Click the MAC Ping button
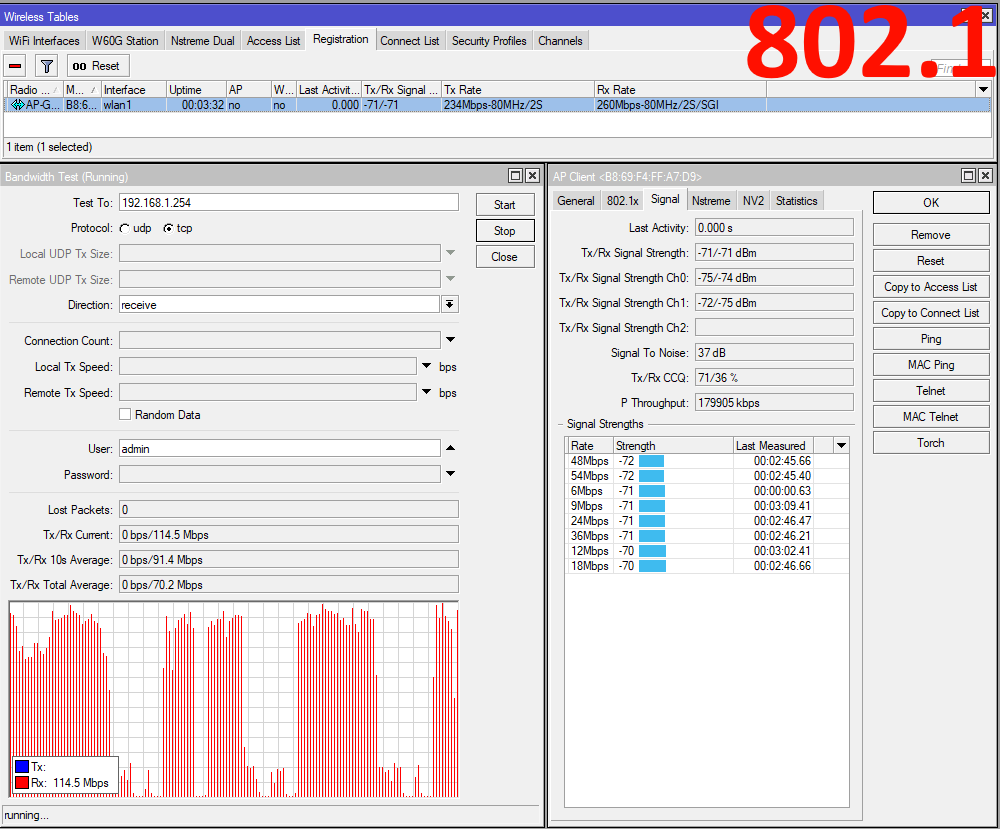 point(931,365)
